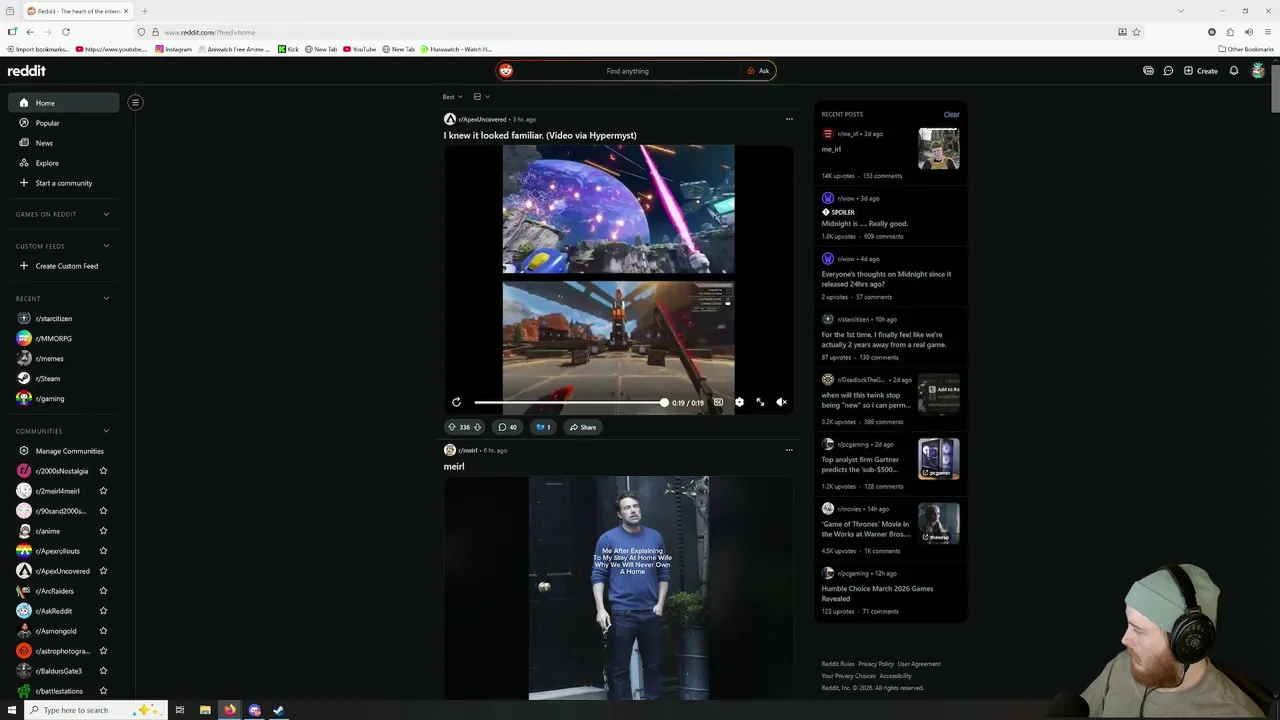Collapse the Communities section
This screenshot has height=720, width=1280.
pos(106,431)
